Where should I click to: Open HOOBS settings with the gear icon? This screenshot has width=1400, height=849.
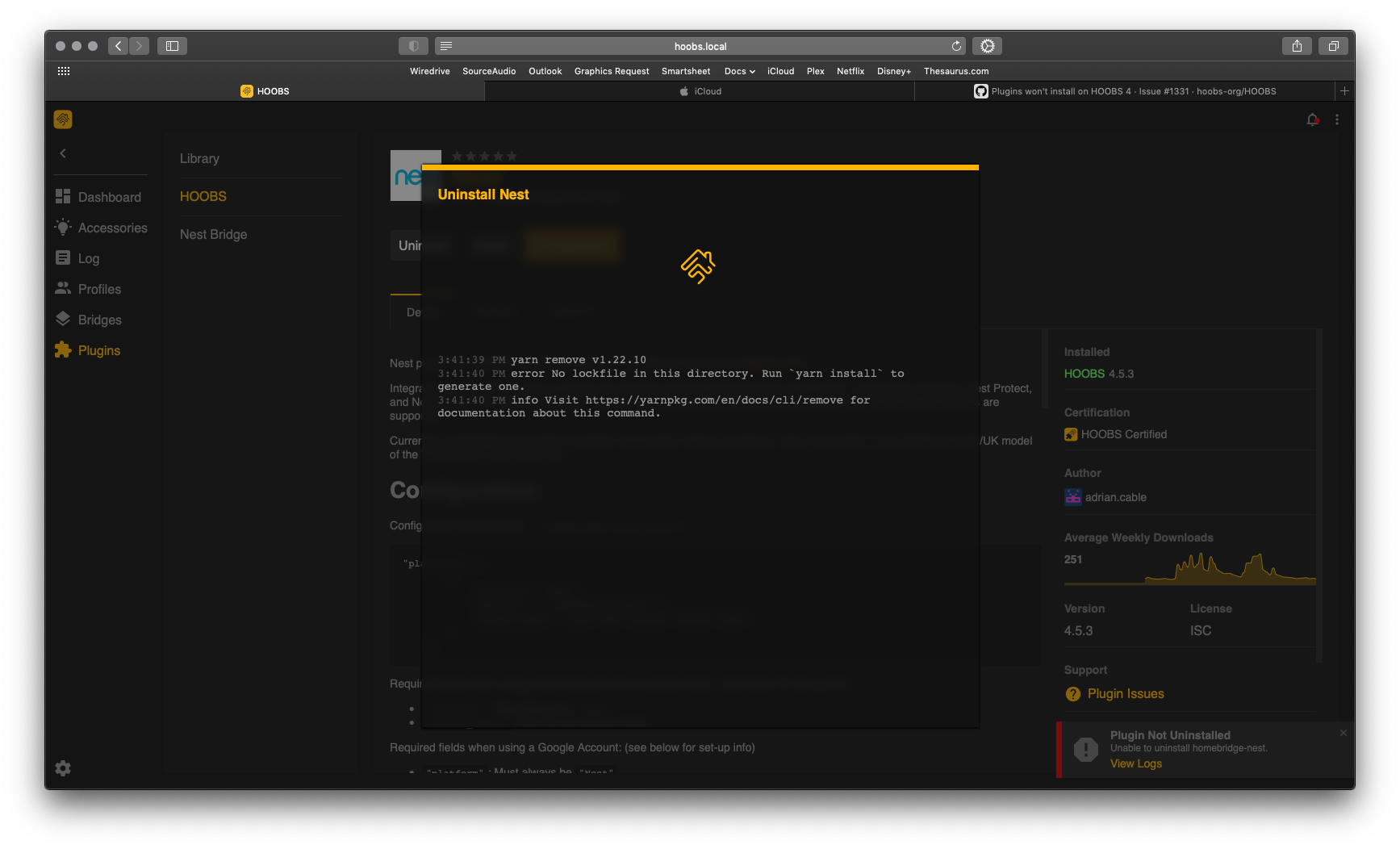(62, 767)
